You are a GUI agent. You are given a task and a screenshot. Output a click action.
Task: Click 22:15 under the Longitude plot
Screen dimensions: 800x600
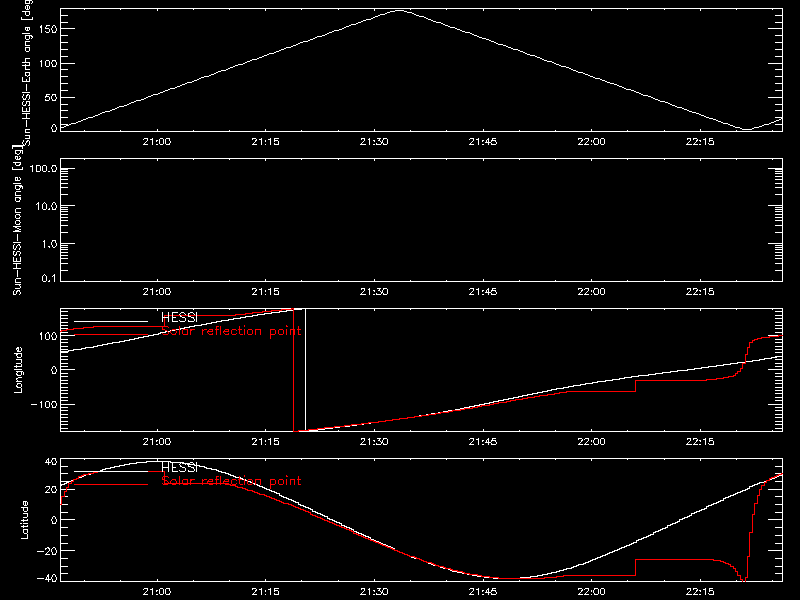click(x=700, y=442)
